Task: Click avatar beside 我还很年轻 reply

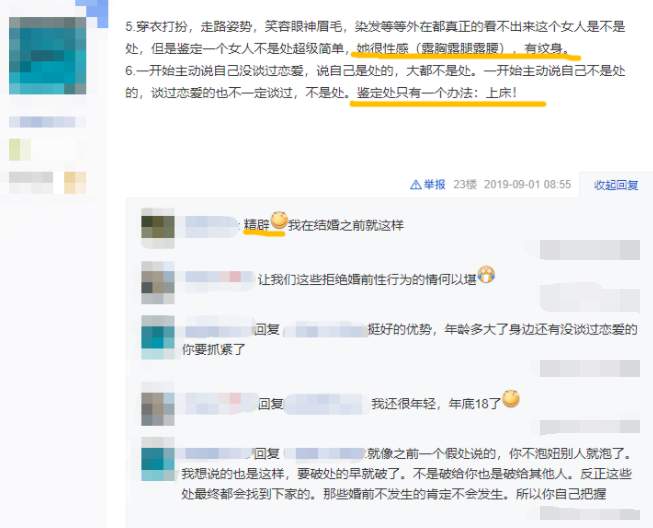Action: (158, 403)
